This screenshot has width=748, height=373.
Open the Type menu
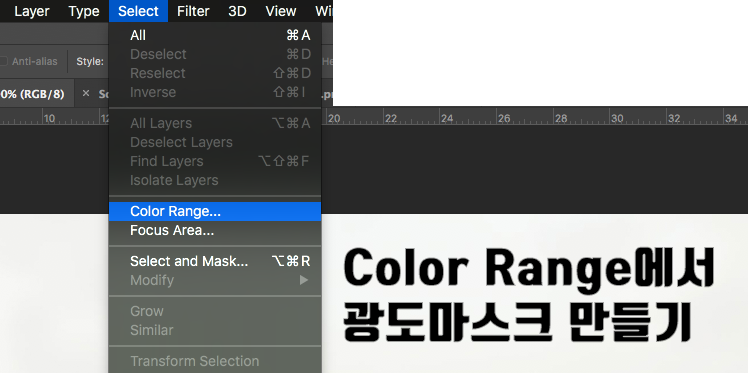tap(83, 11)
